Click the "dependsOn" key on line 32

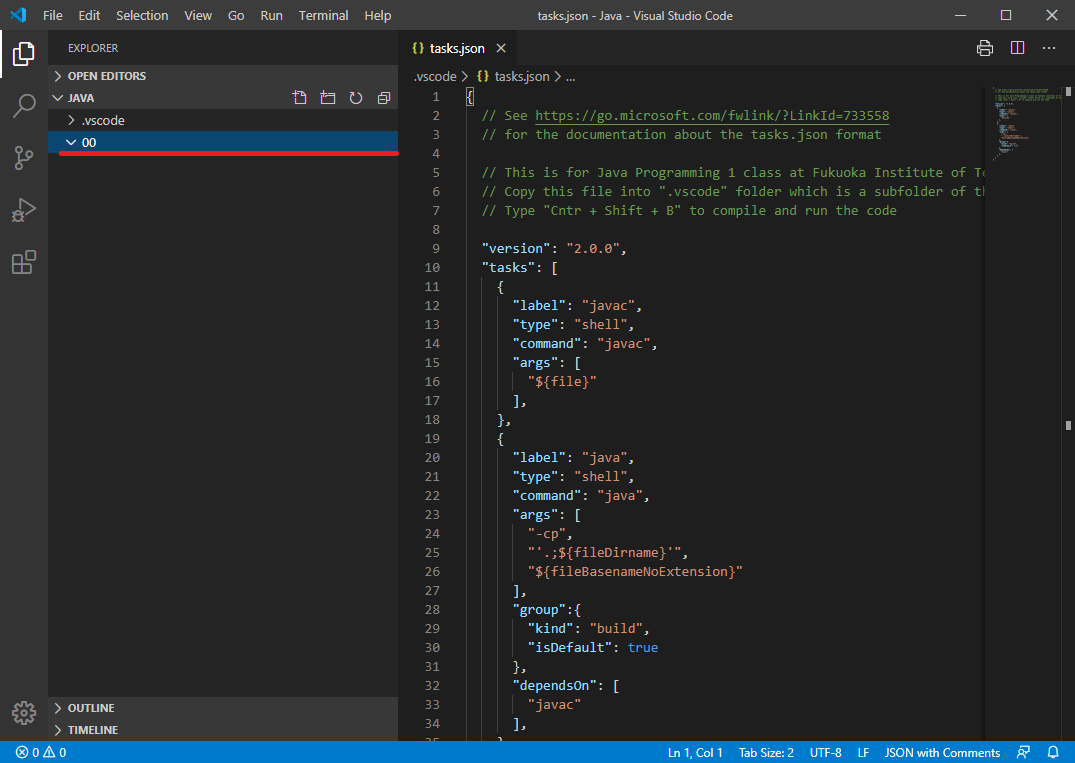[x=555, y=686]
